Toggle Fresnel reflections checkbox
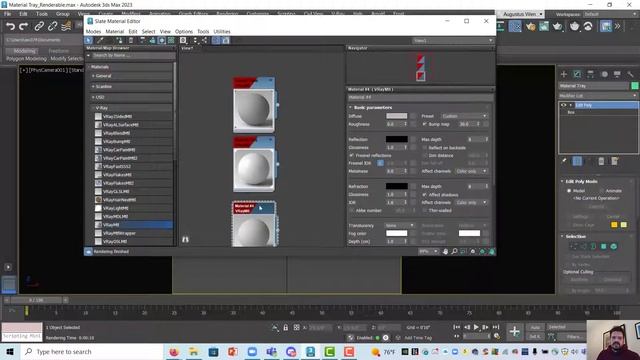 [x=351, y=156]
